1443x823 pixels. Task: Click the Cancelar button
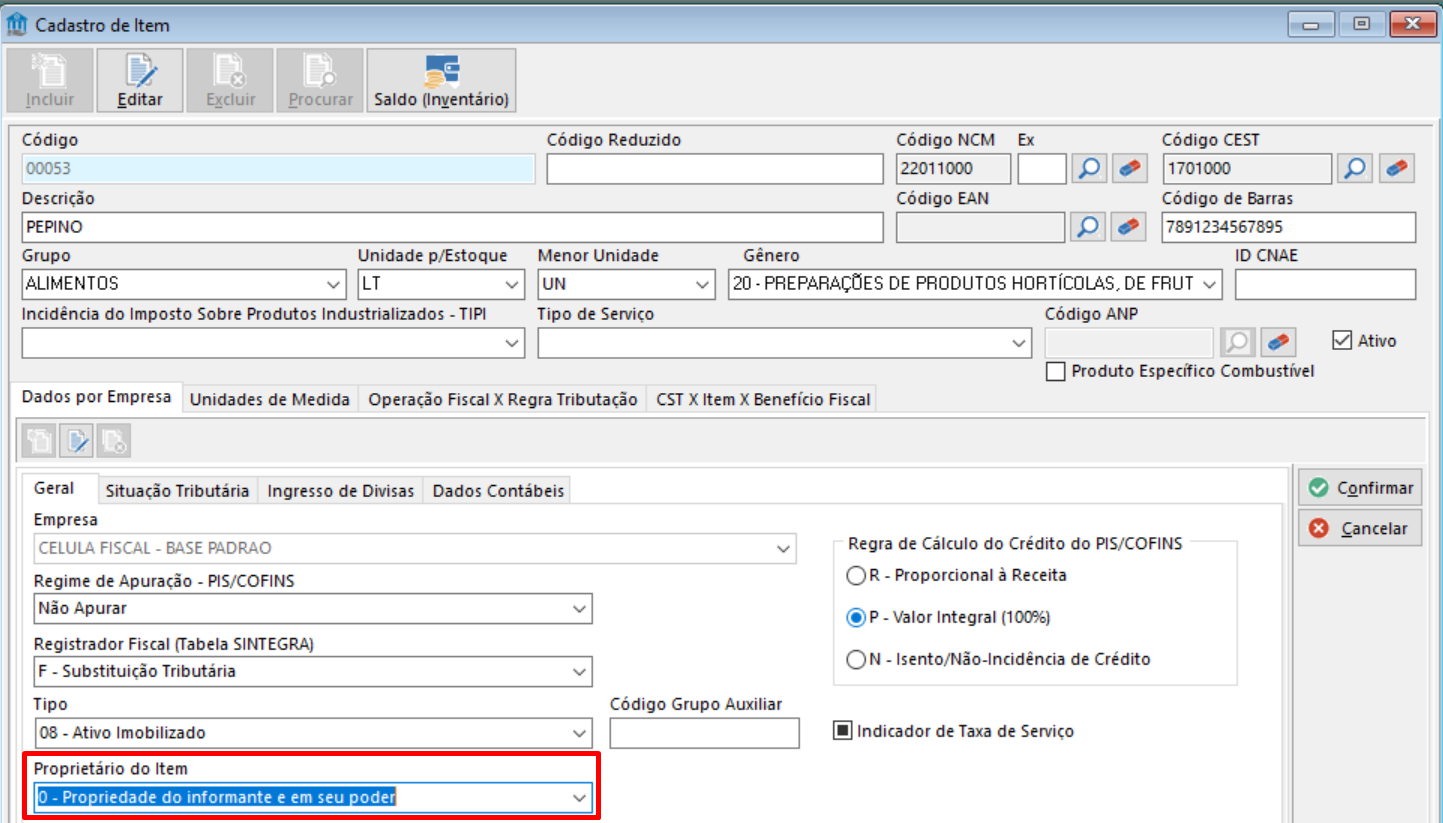tap(1360, 528)
